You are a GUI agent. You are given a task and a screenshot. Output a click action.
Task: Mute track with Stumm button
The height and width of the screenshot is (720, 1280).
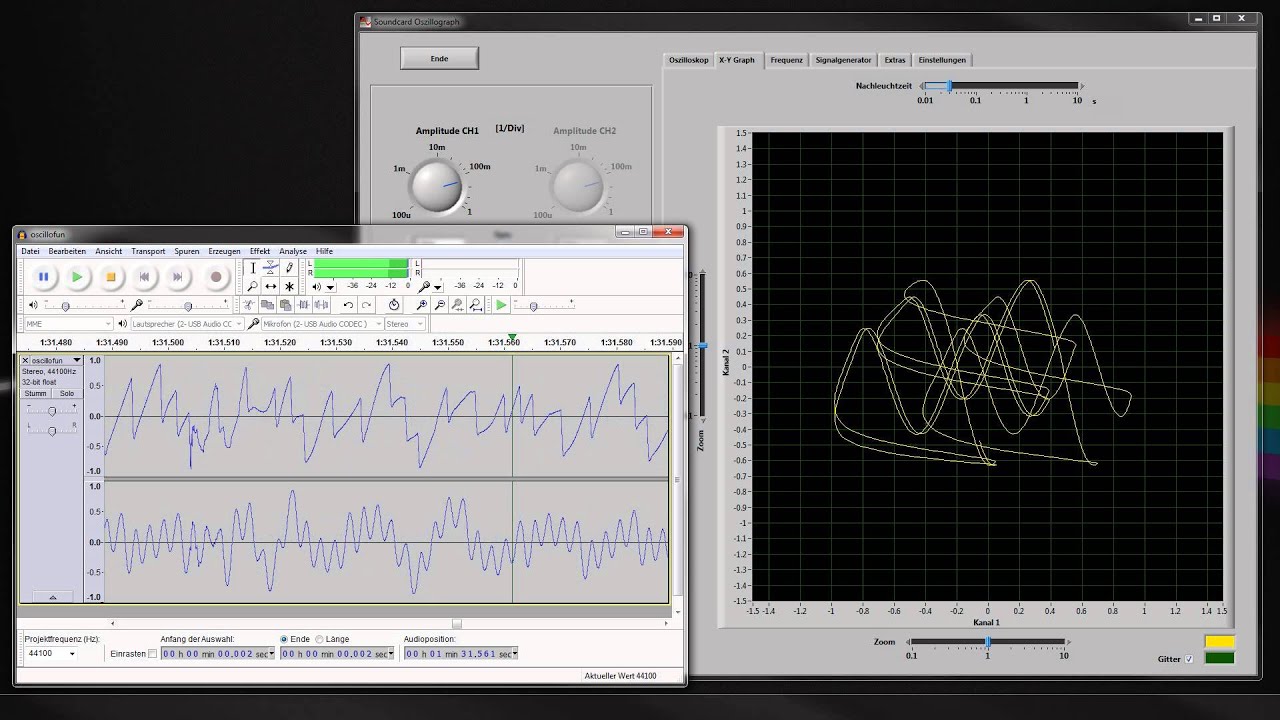pyautogui.click(x=35, y=393)
